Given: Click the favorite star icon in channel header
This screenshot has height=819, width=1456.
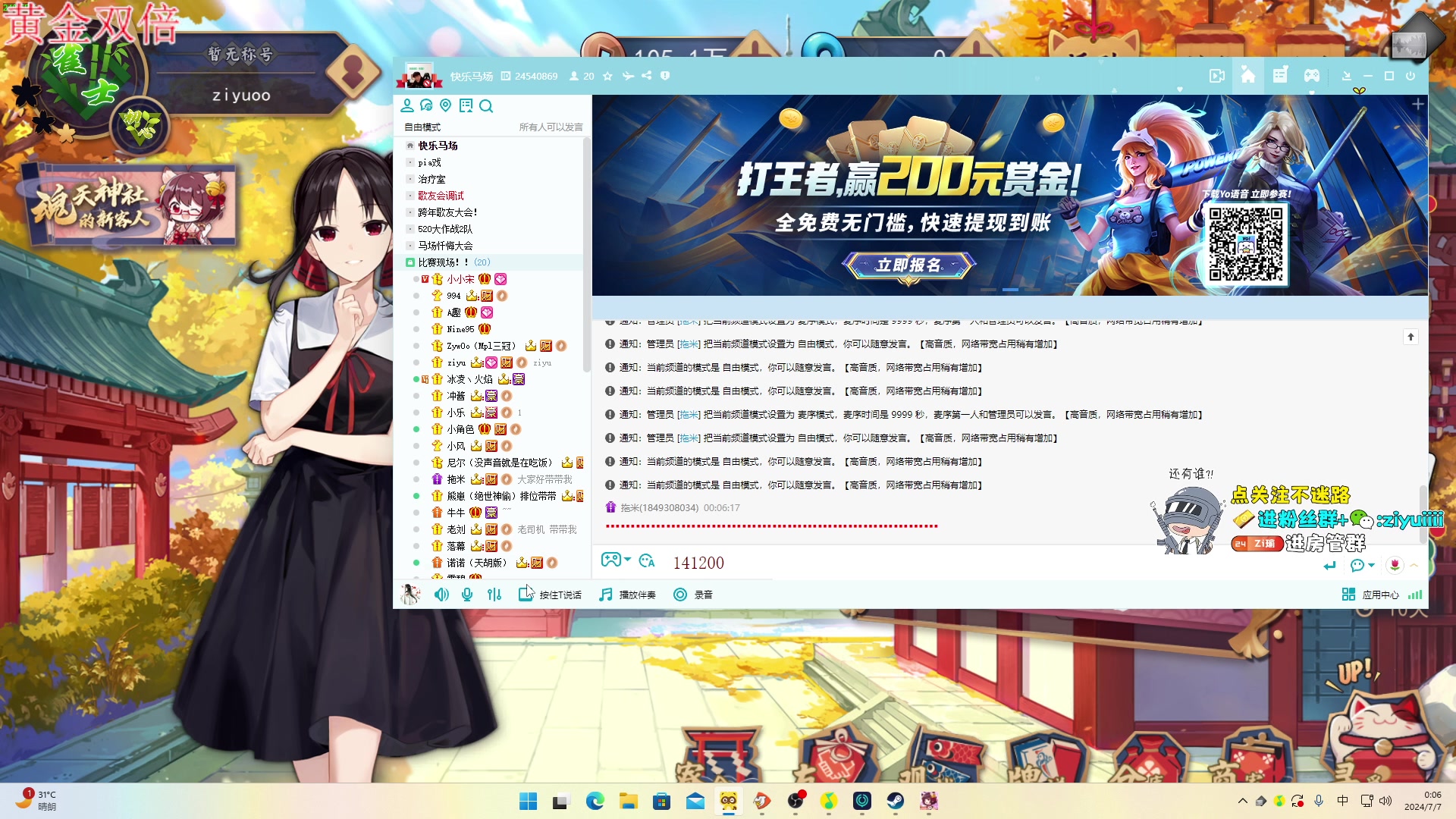Looking at the screenshot, I should [x=607, y=76].
